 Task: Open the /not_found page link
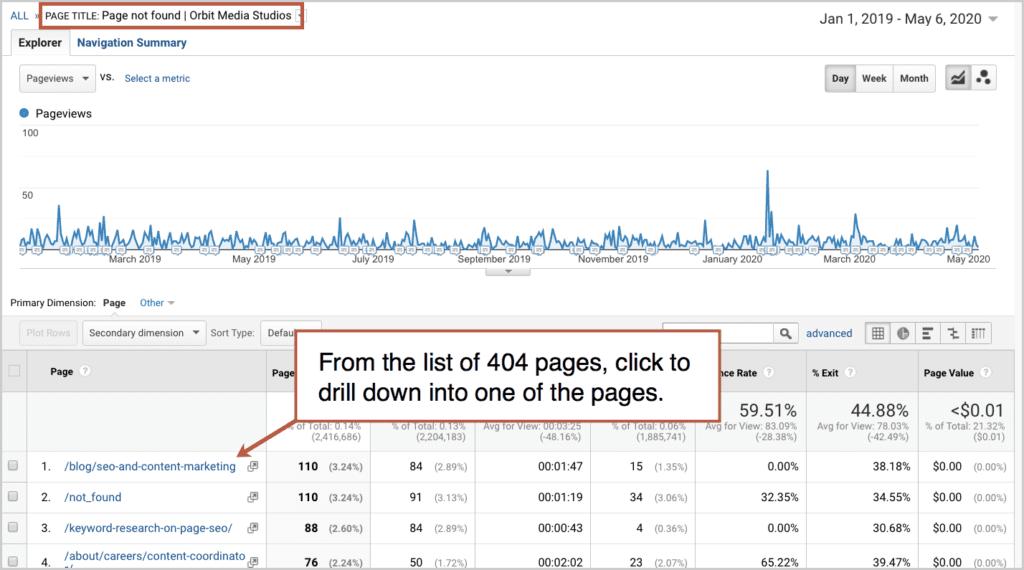92,497
